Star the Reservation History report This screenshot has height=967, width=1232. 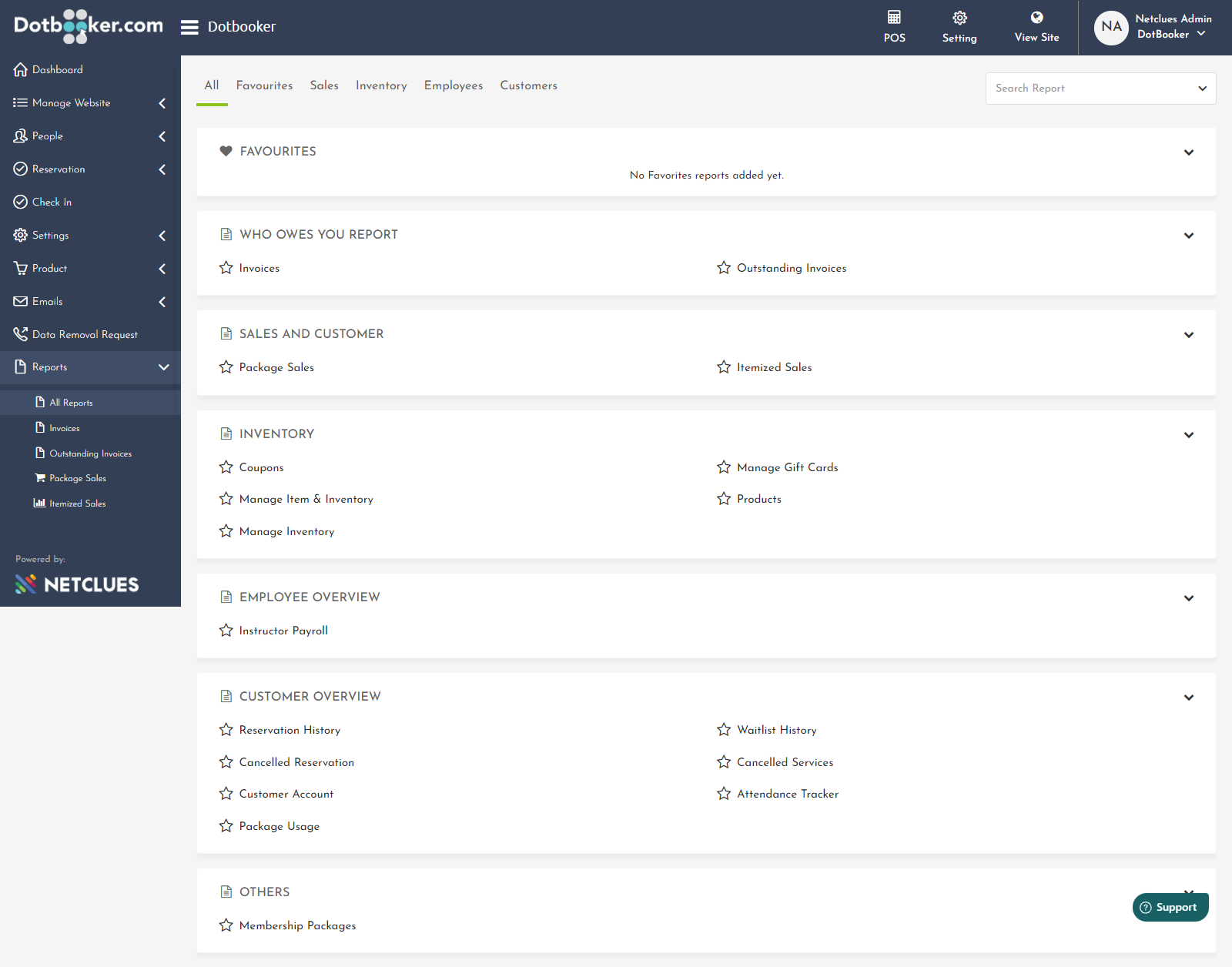[226, 729]
